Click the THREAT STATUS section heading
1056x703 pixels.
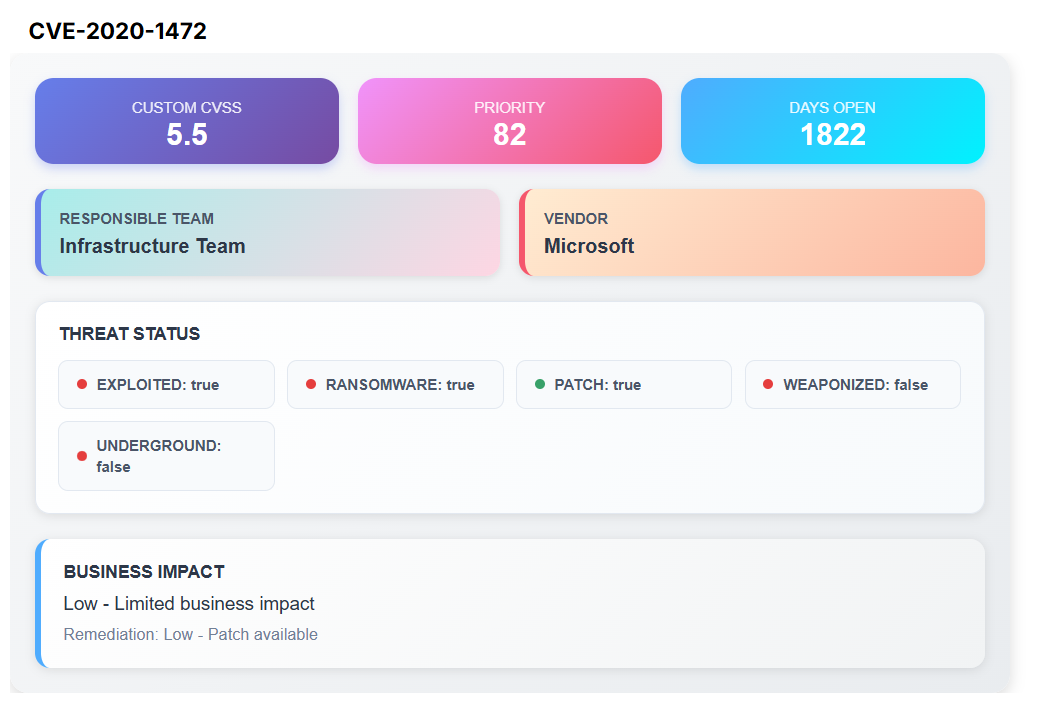(x=130, y=334)
